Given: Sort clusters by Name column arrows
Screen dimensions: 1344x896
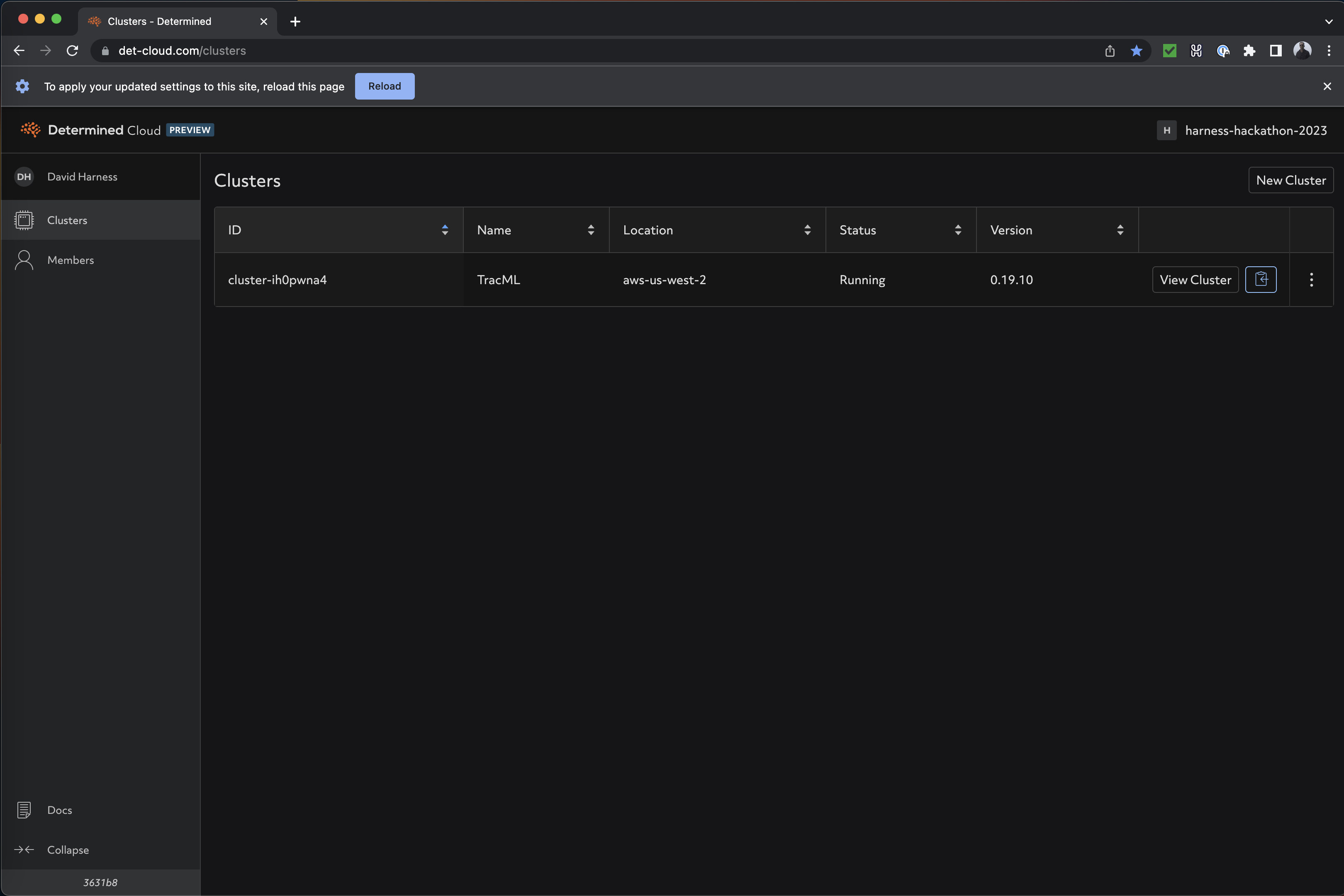Looking at the screenshot, I should (591, 230).
